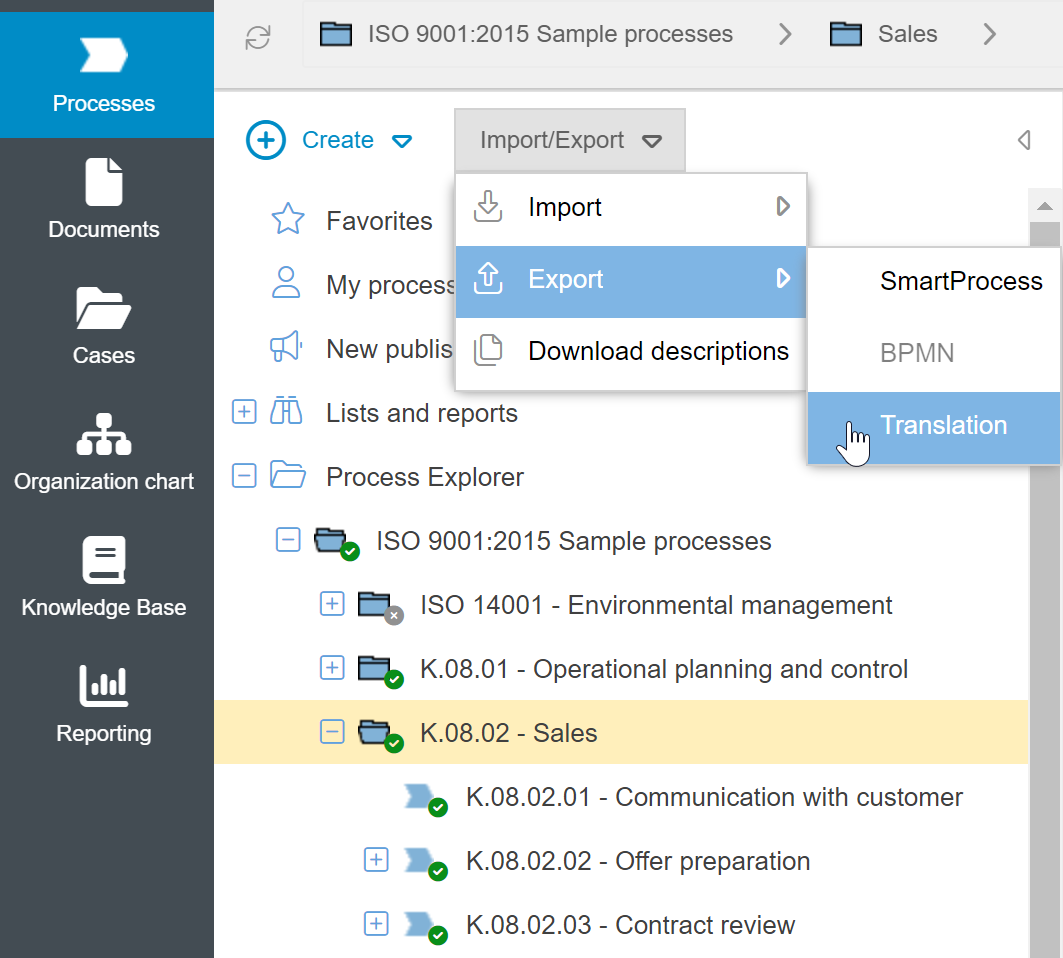Image resolution: width=1063 pixels, height=958 pixels.
Task: Click Sales in the breadcrumb
Action: pos(907,34)
